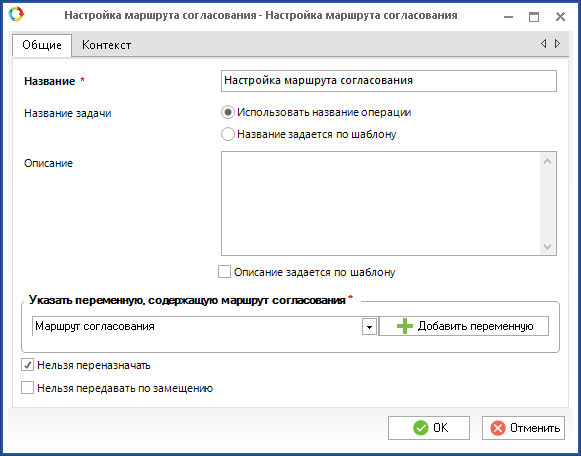Minimize the dialog window
The width and height of the screenshot is (581, 456).
(x=508, y=17)
